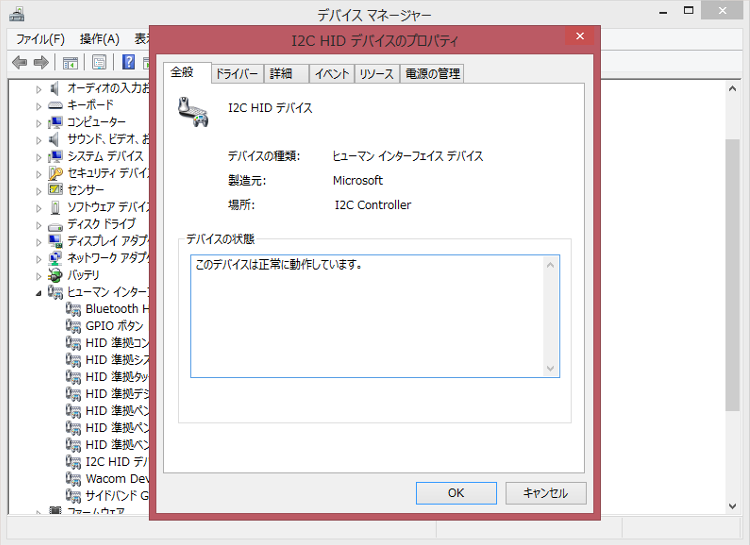Click the ネットワーク アダプター icon
The width and height of the screenshot is (750, 545).
coord(55,258)
